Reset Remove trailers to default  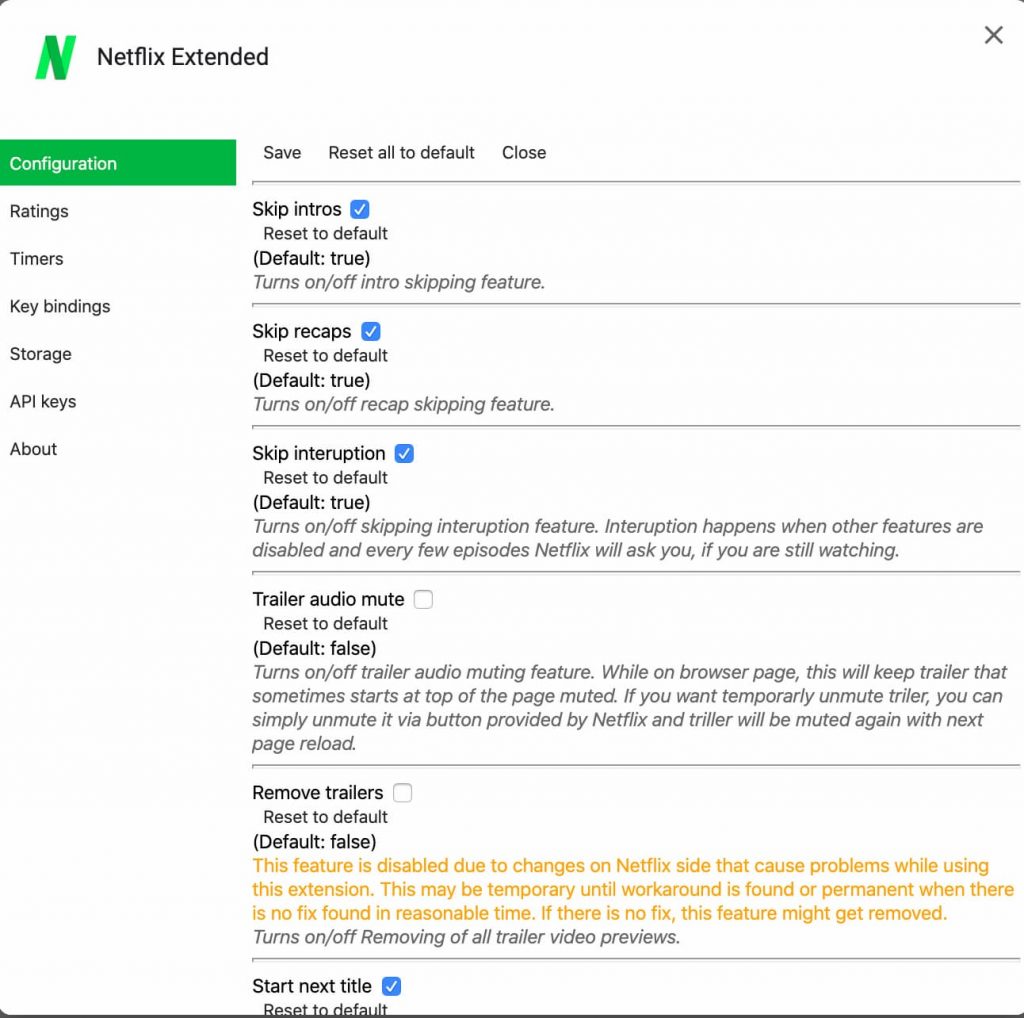[325, 817]
